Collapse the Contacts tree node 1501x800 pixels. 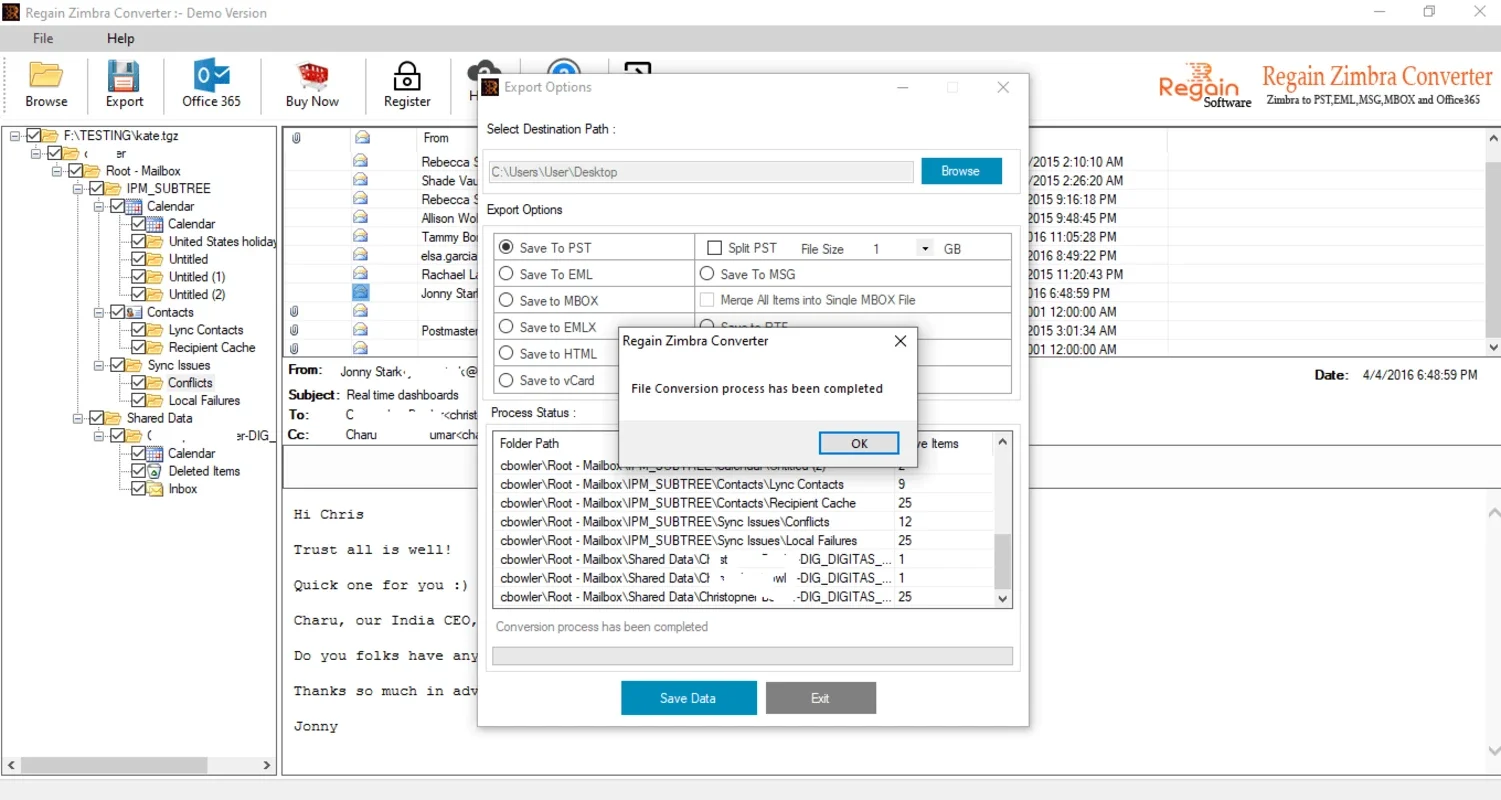coord(99,312)
